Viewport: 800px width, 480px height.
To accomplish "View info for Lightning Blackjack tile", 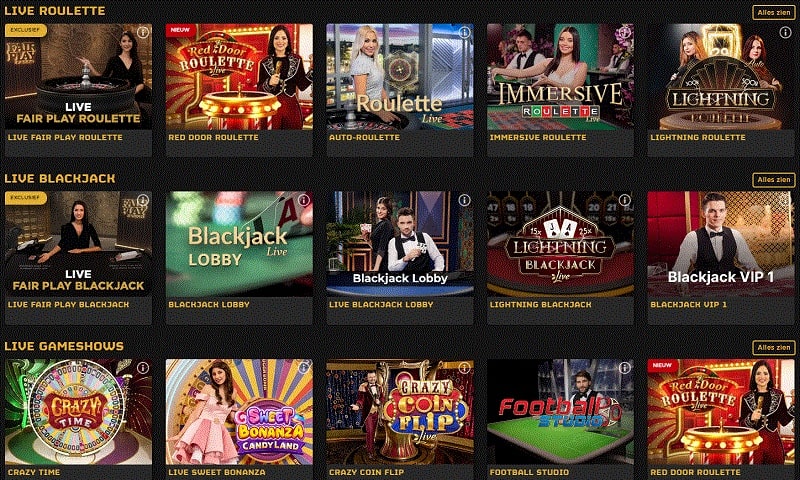I will (x=624, y=200).
